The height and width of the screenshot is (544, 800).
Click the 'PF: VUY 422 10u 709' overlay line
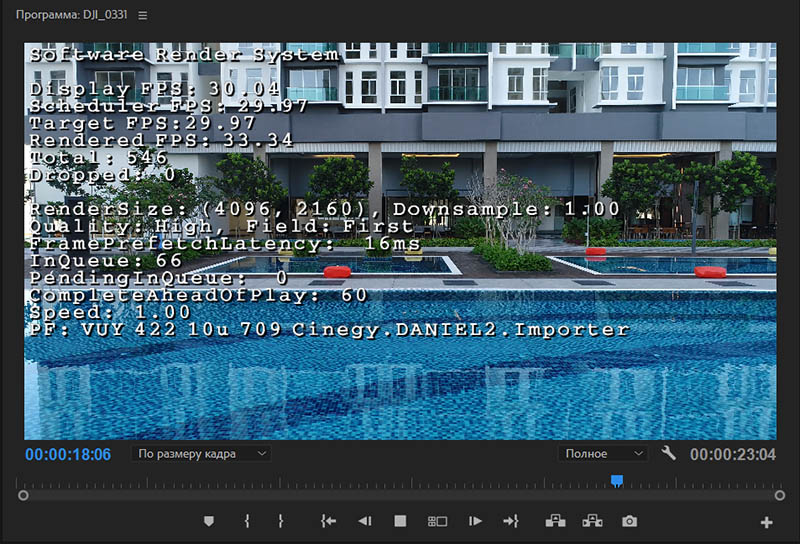point(329,330)
